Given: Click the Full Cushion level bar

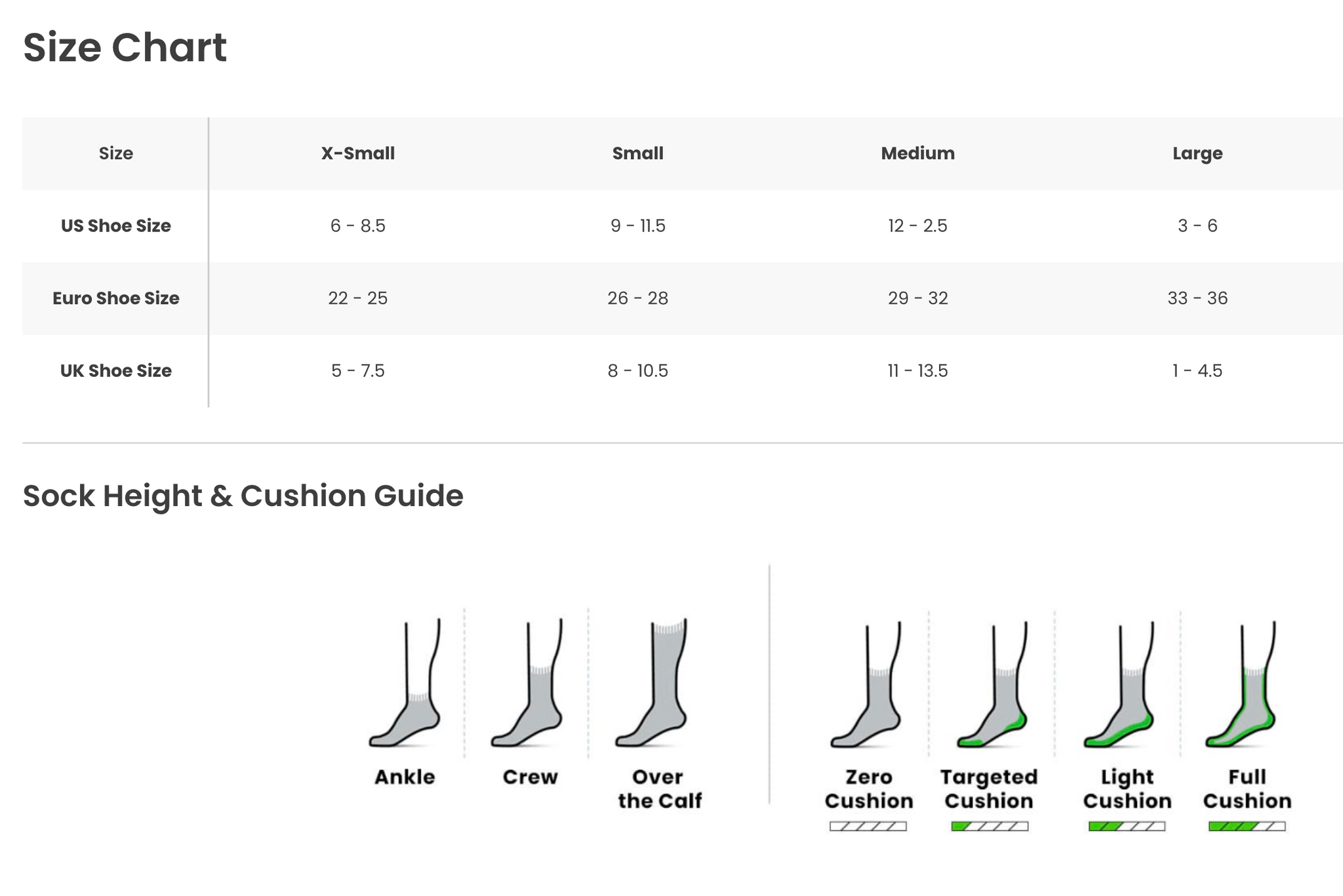Looking at the screenshot, I should tap(1247, 827).
